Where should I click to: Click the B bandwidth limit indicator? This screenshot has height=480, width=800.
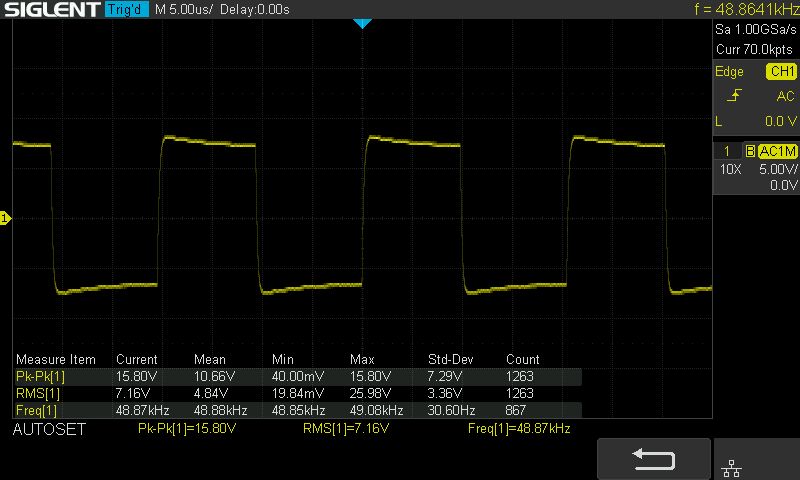[x=750, y=151]
